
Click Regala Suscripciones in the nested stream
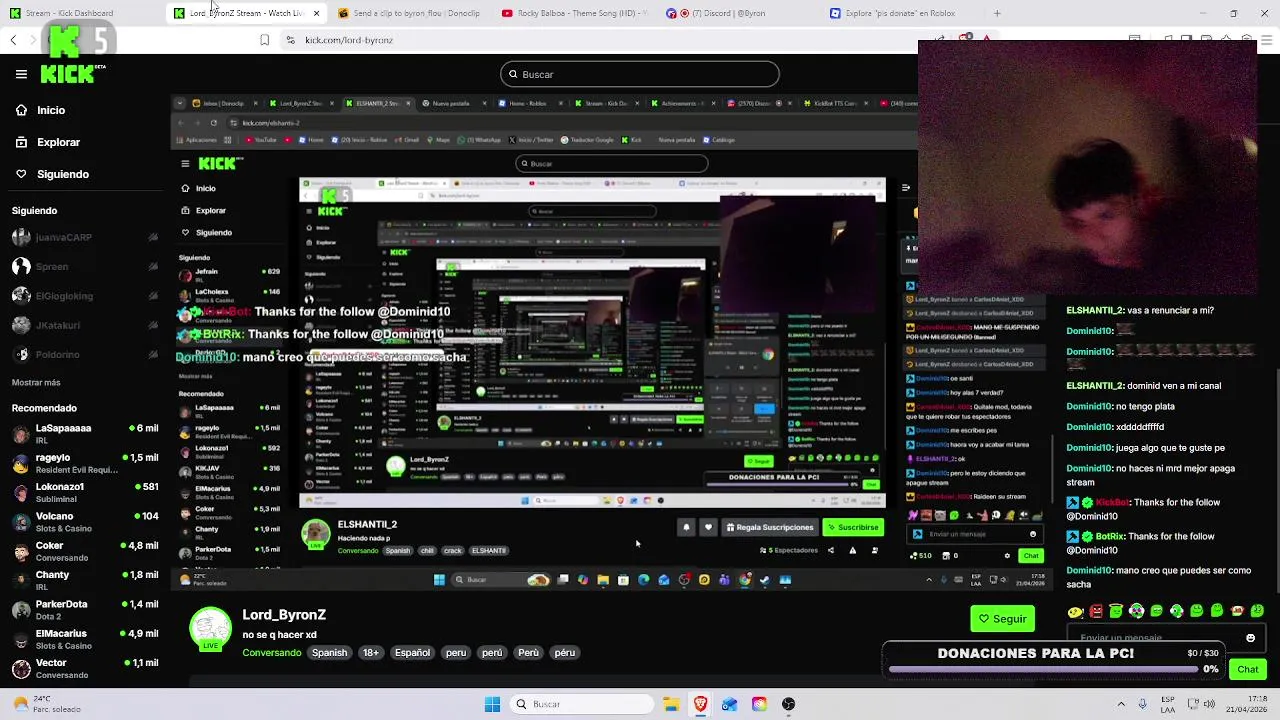pyautogui.click(x=768, y=527)
